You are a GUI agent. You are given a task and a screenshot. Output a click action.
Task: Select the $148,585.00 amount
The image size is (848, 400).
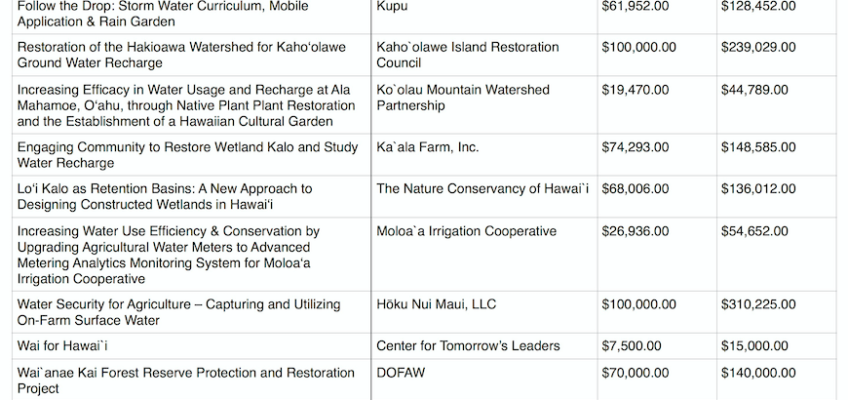(758, 147)
